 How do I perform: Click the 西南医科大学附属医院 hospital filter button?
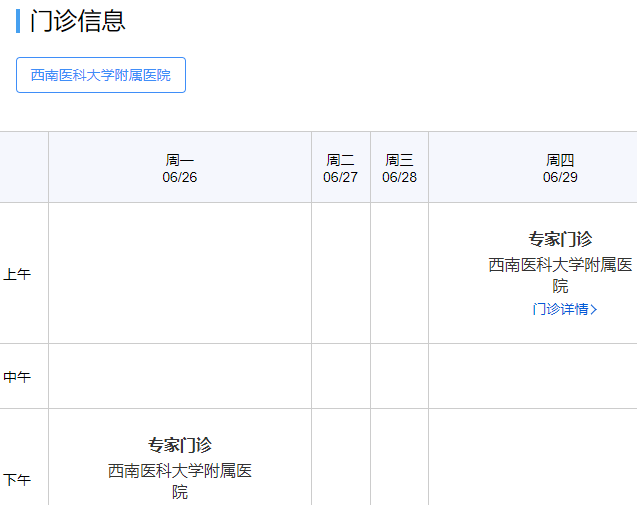pyautogui.click(x=101, y=75)
